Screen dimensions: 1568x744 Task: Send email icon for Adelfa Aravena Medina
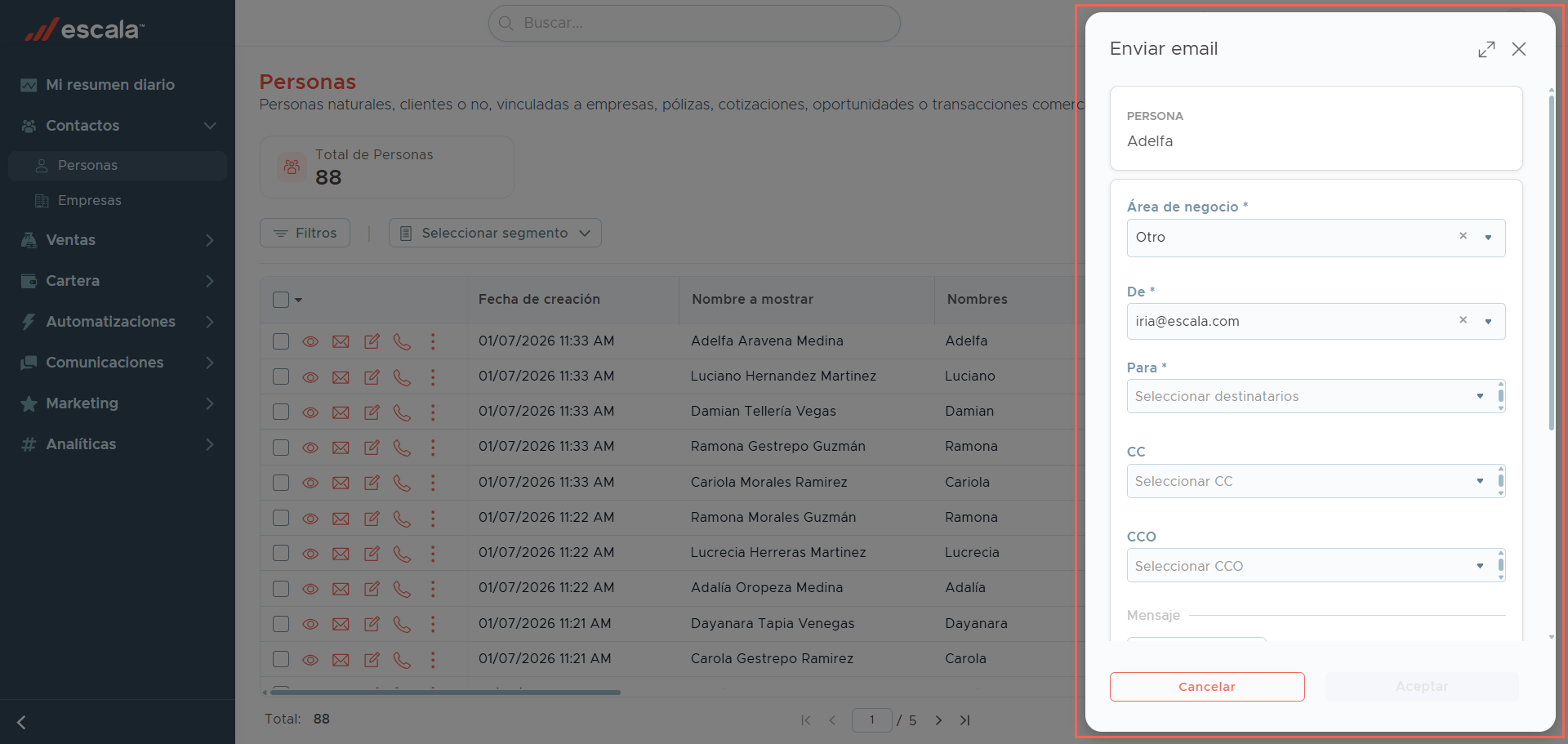click(341, 341)
